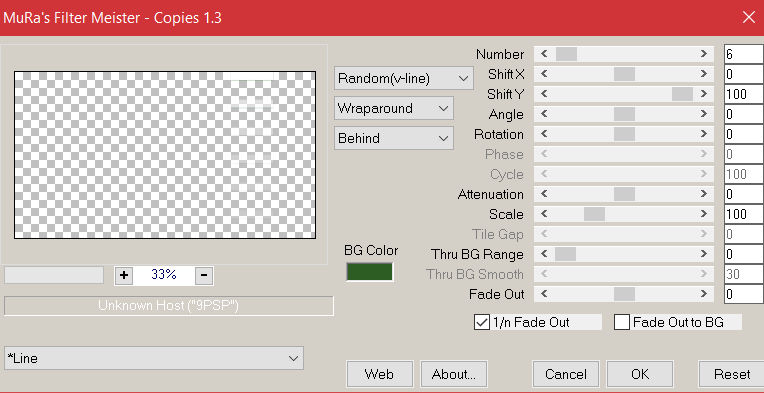Click the right arrow of the Shift X slider

click(704, 74)
